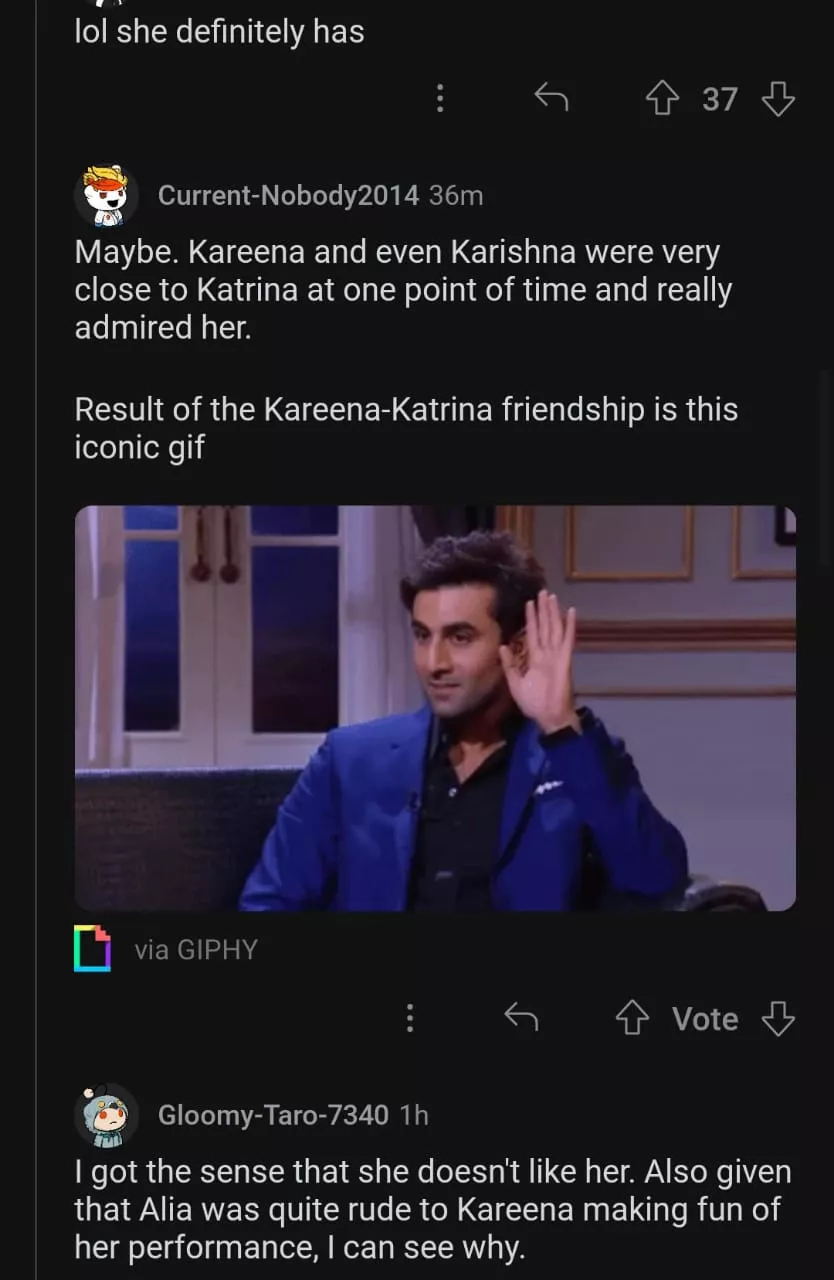Downvote Current-Nobody2014's gif comment
Viewport: 834px width, 1280px height.
pos(778,1019)
